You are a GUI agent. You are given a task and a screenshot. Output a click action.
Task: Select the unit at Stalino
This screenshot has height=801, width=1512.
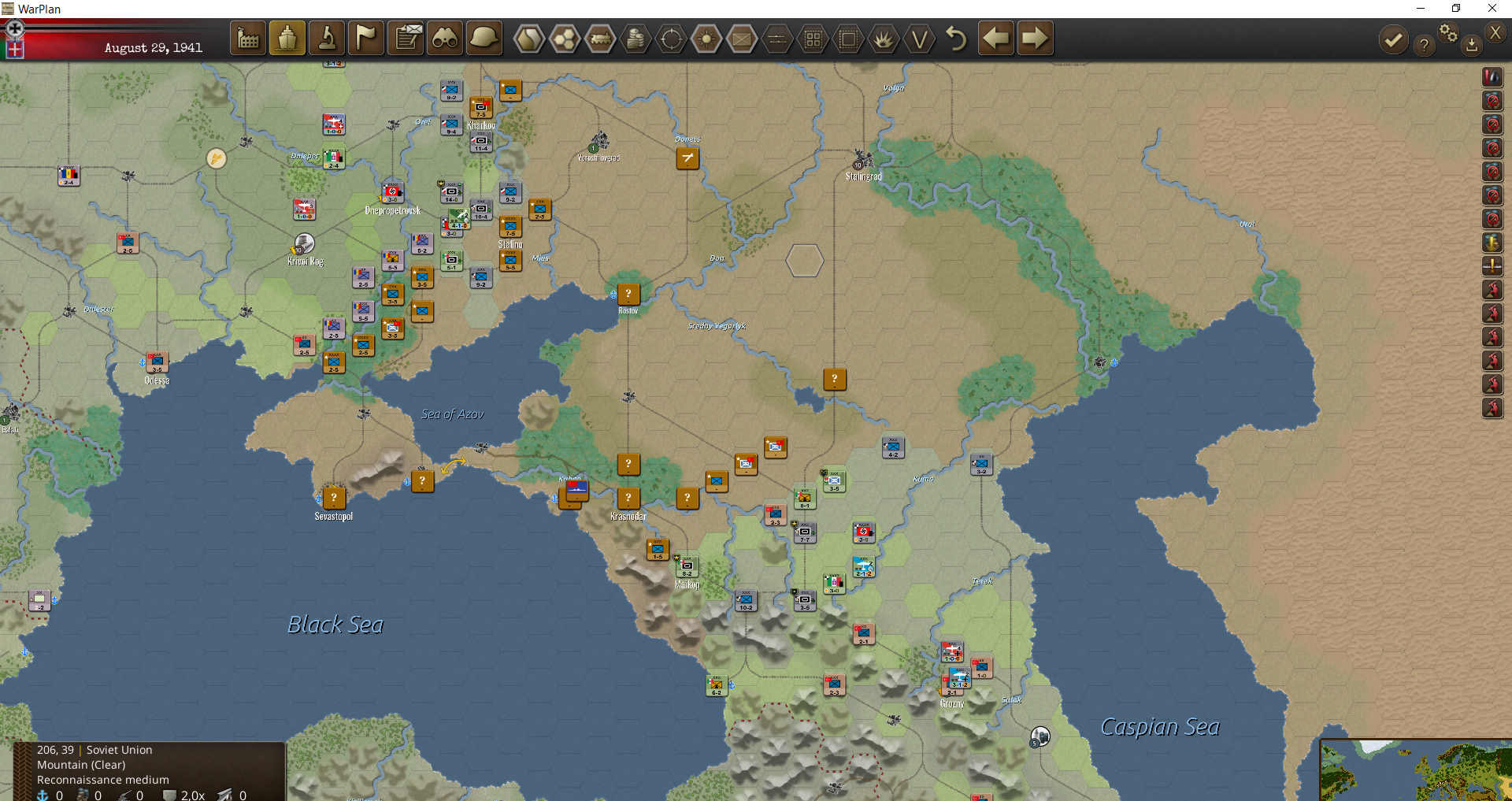[x=510, y=228]
